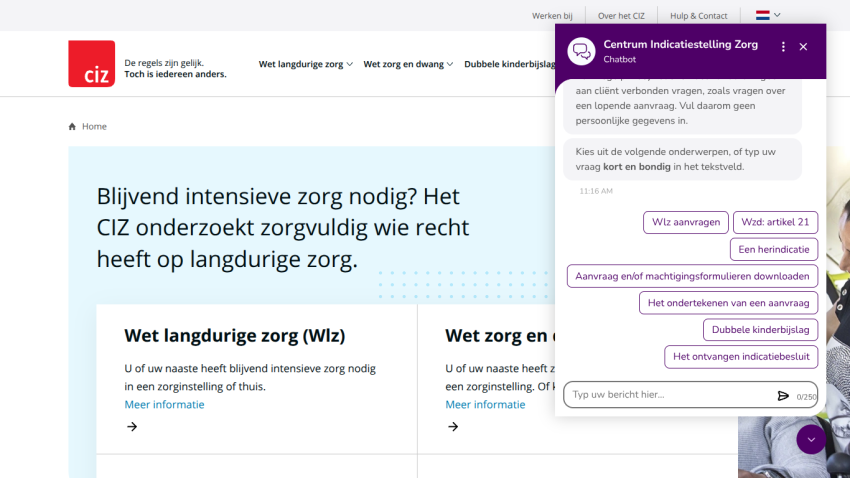
Task: Click arrow under Wet langdurige zorg card
Action: click(x=132, y=427)
